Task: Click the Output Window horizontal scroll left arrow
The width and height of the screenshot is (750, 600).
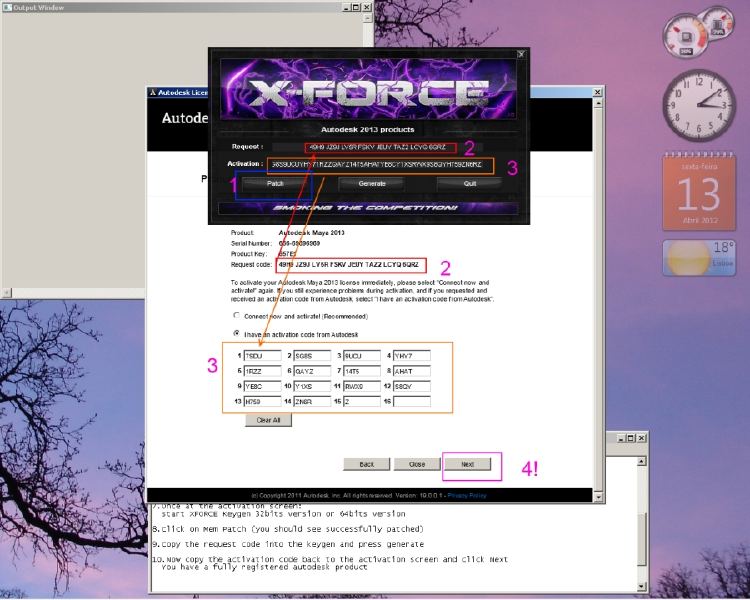Action: 6,292
